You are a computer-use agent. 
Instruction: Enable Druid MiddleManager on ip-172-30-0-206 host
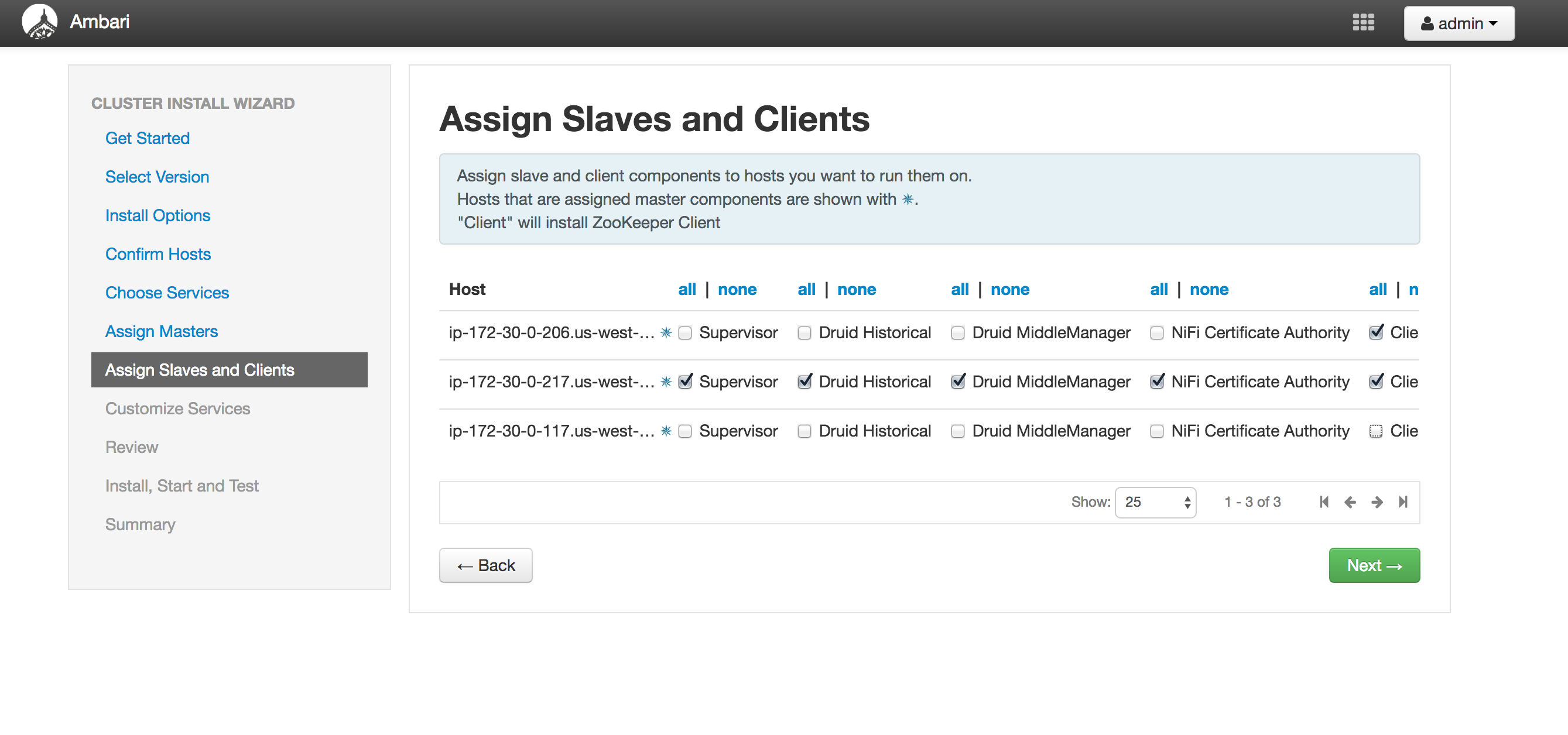(x=957, y=333)
